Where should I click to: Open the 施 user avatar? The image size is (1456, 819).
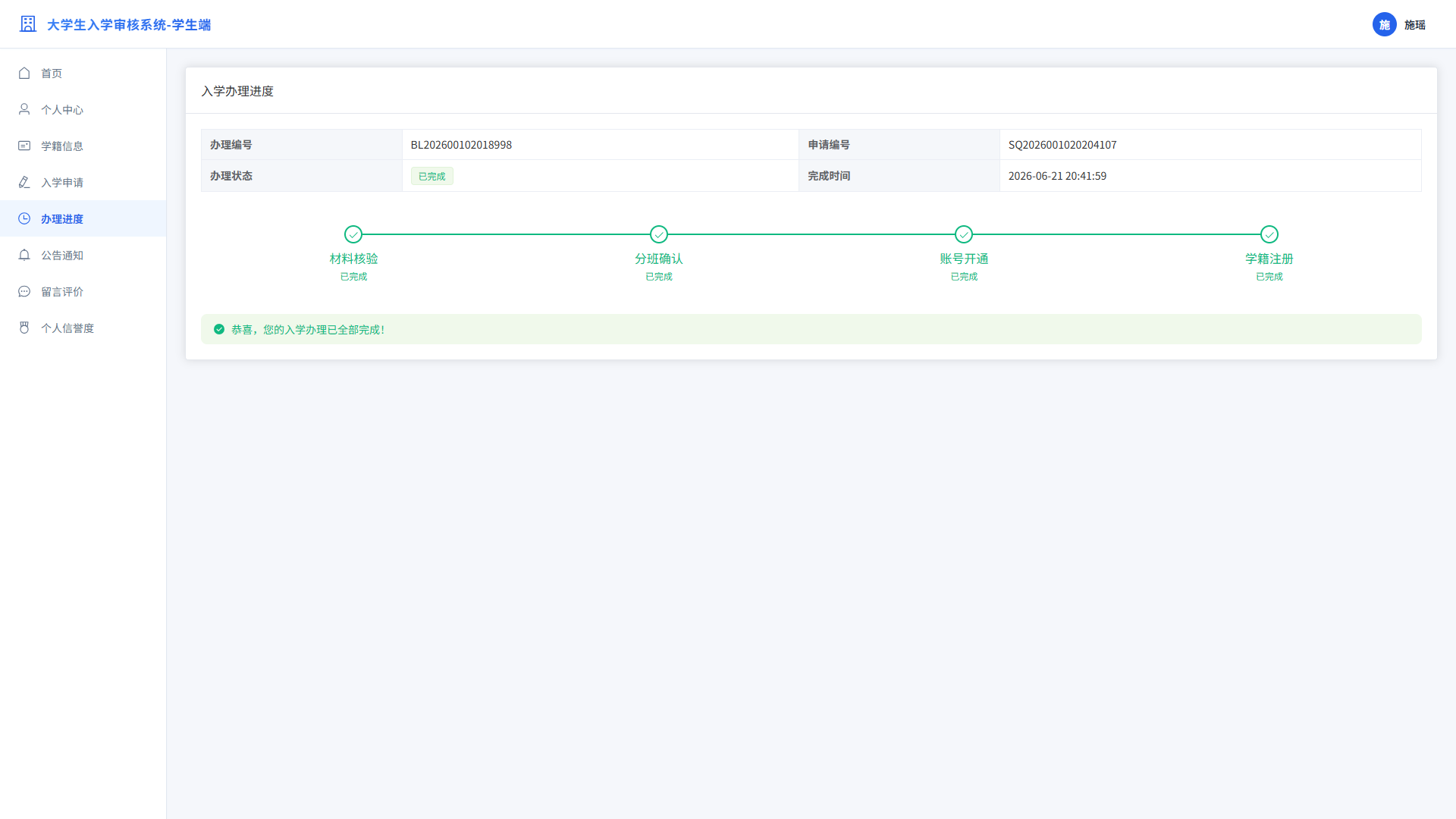click(1384, 24)
